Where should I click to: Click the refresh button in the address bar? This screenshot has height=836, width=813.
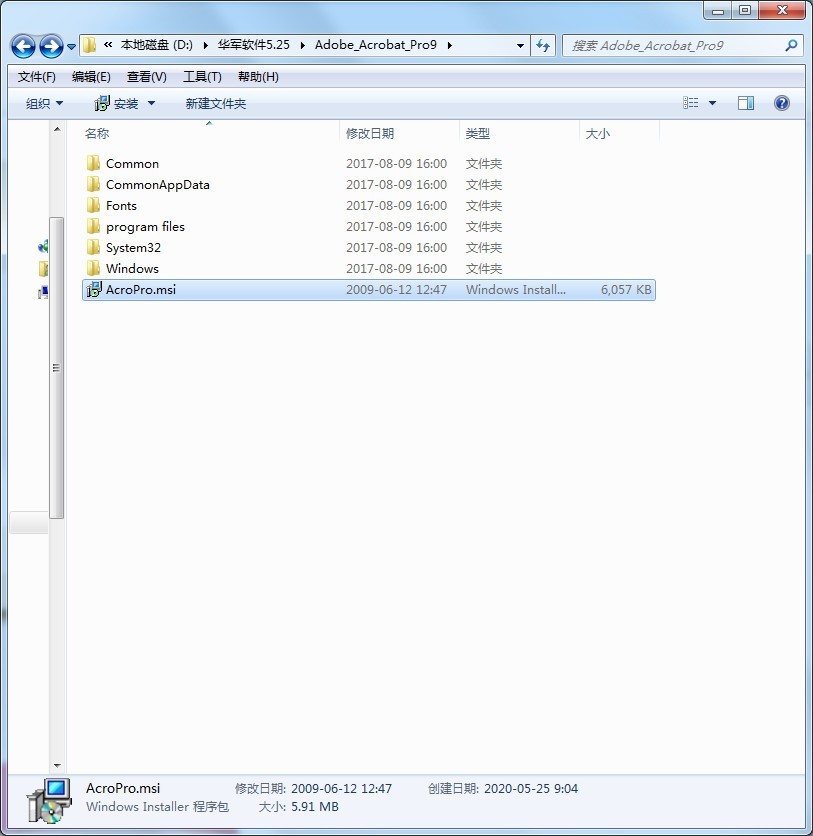[x=541, y=45]
